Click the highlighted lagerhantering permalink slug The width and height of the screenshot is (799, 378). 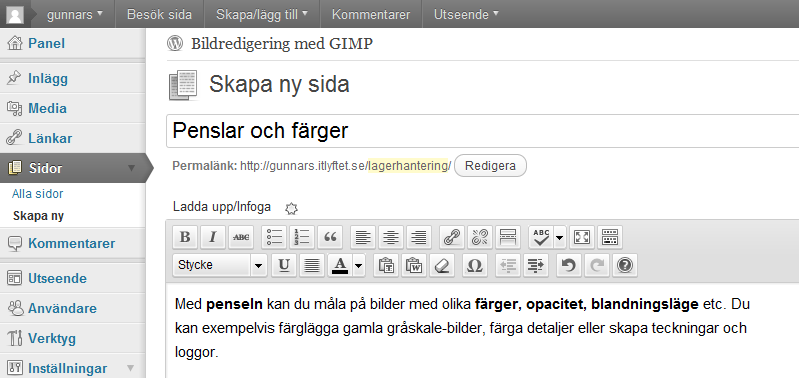coord(408,166)
